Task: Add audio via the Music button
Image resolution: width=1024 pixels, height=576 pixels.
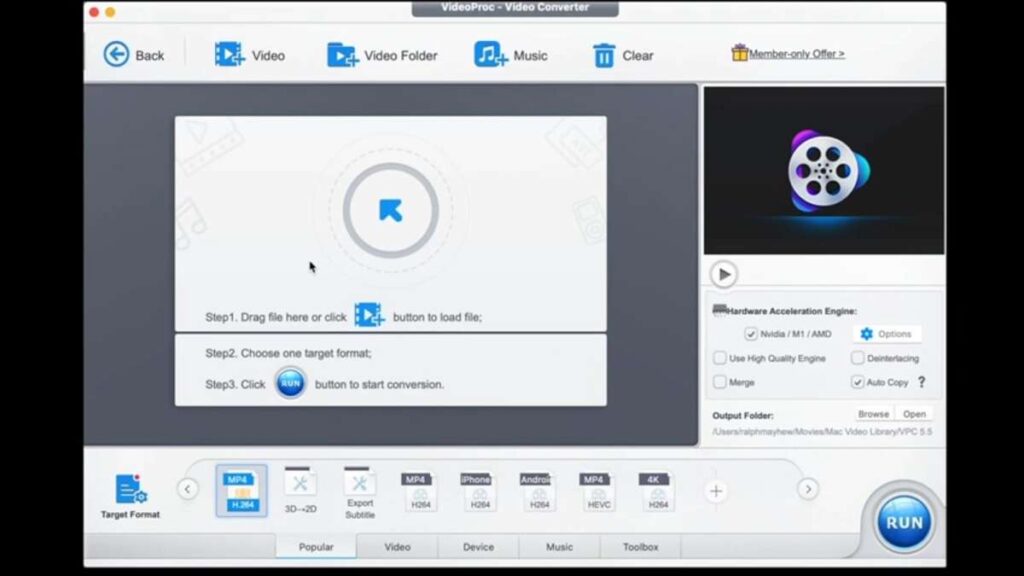Action: click(511, 55)
